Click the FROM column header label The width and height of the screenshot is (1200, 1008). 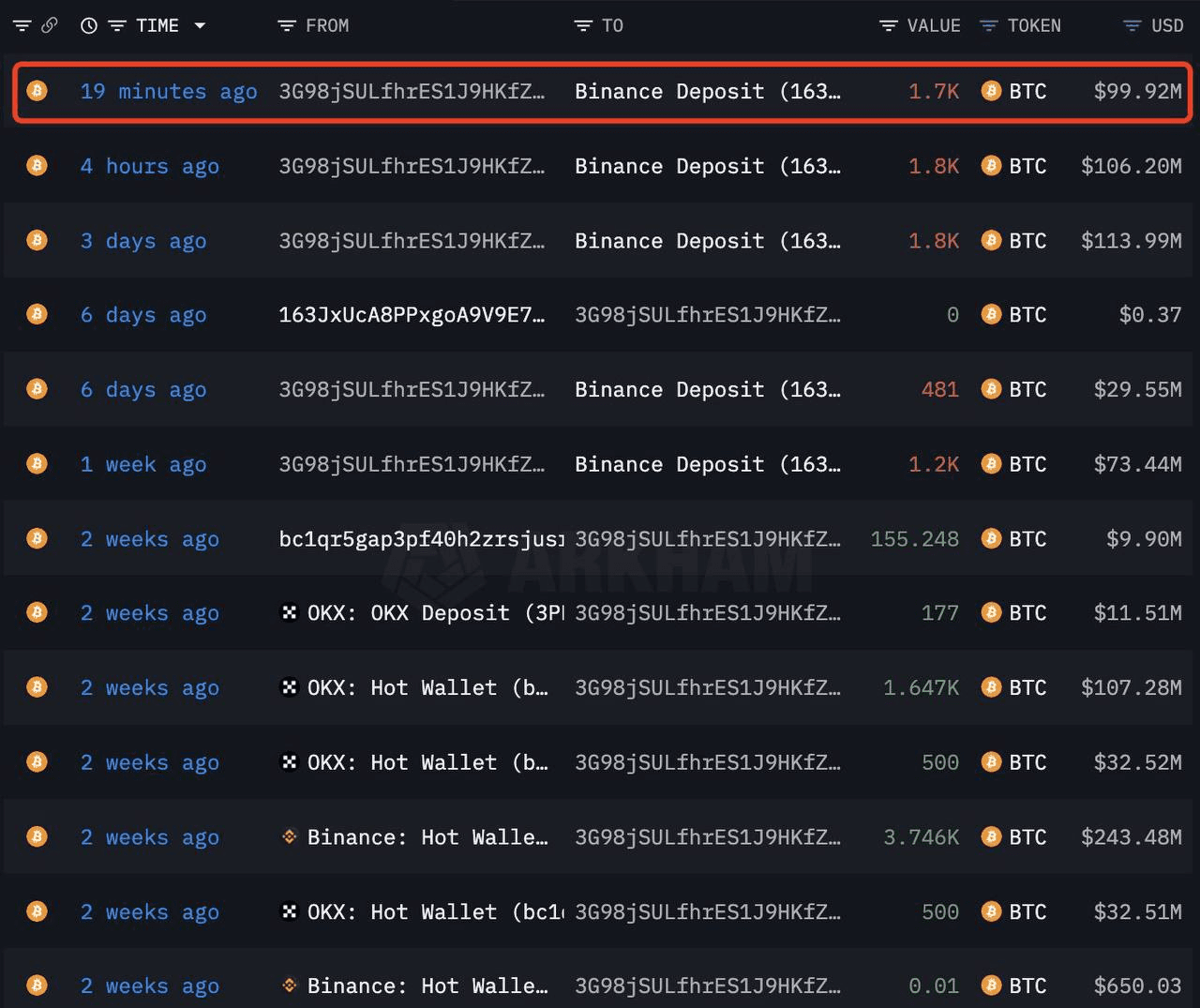327,25
